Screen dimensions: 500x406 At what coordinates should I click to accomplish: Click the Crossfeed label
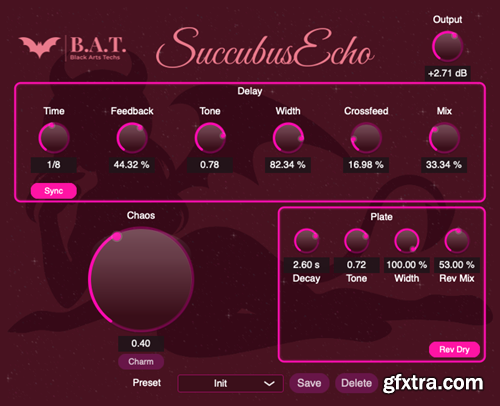(366, 111)
